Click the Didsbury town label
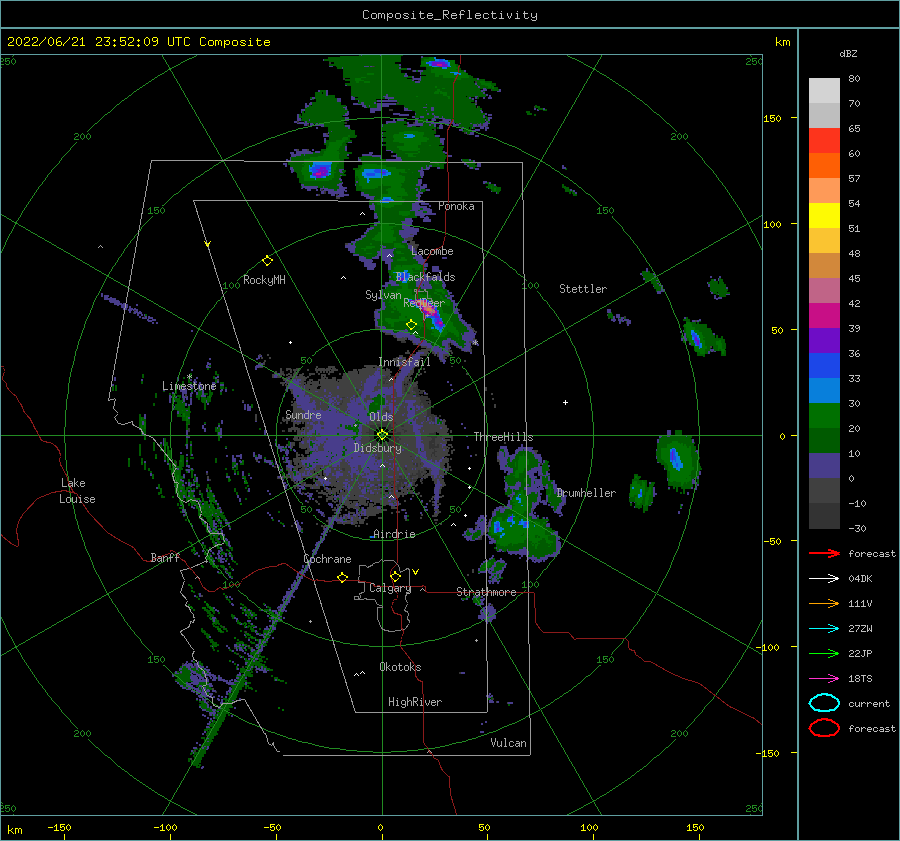This screenshot has width=900, height=841. (377, 448)
